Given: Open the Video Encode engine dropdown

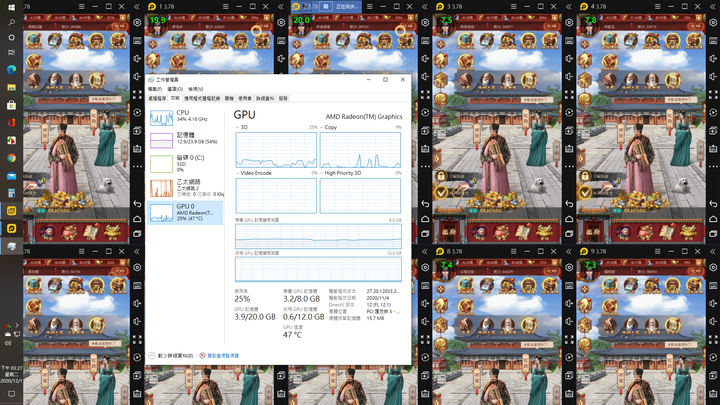Looking at the screenshot, I should (x=253, y=173).
